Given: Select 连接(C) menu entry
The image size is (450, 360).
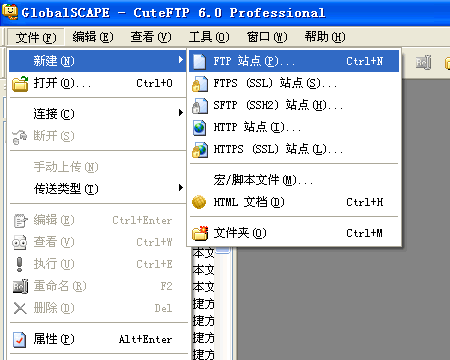Looking at the screenshot, I should click(x=97, y=114).
